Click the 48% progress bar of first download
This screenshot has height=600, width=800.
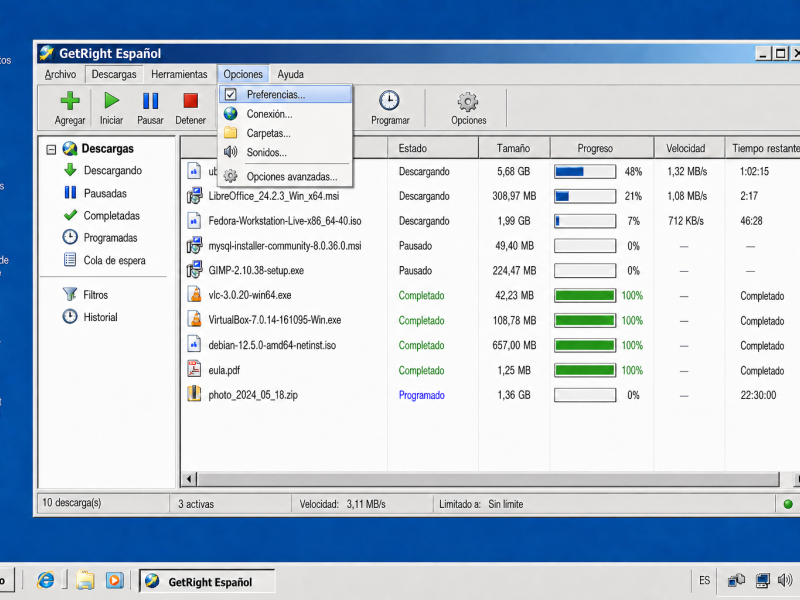(585, 171)
